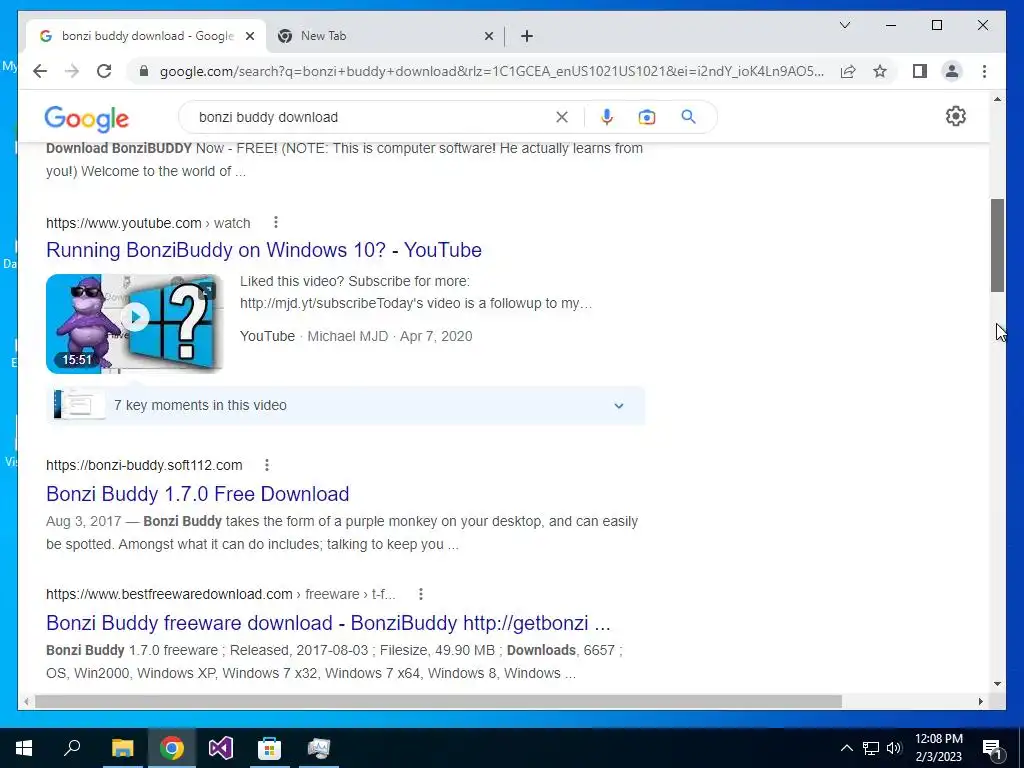The height and width of the screenshot is (768, 1024).
Task: Switch to the New Tab tab
Action: (x=385, y=36)
